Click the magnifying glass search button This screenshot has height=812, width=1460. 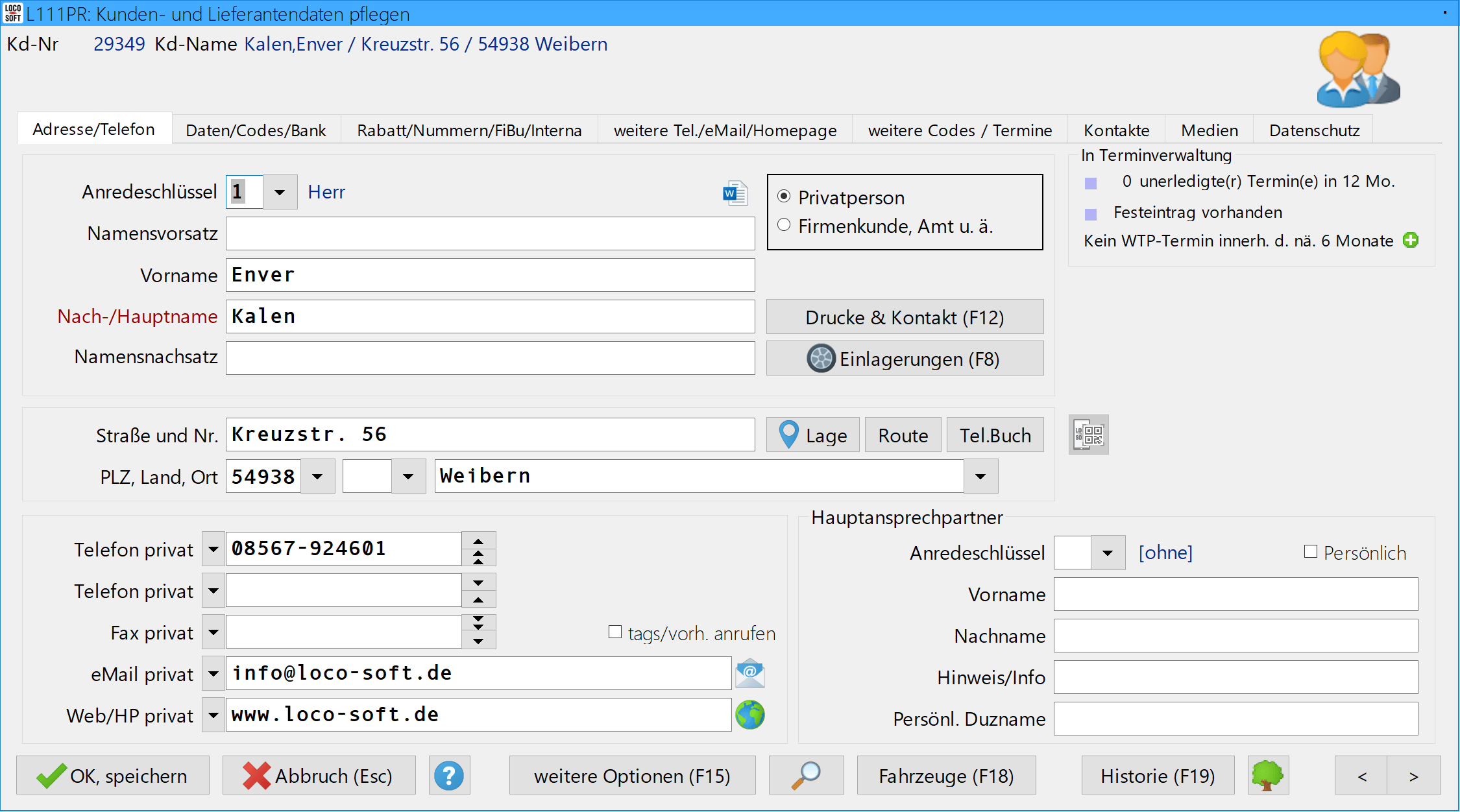[806, 776]
